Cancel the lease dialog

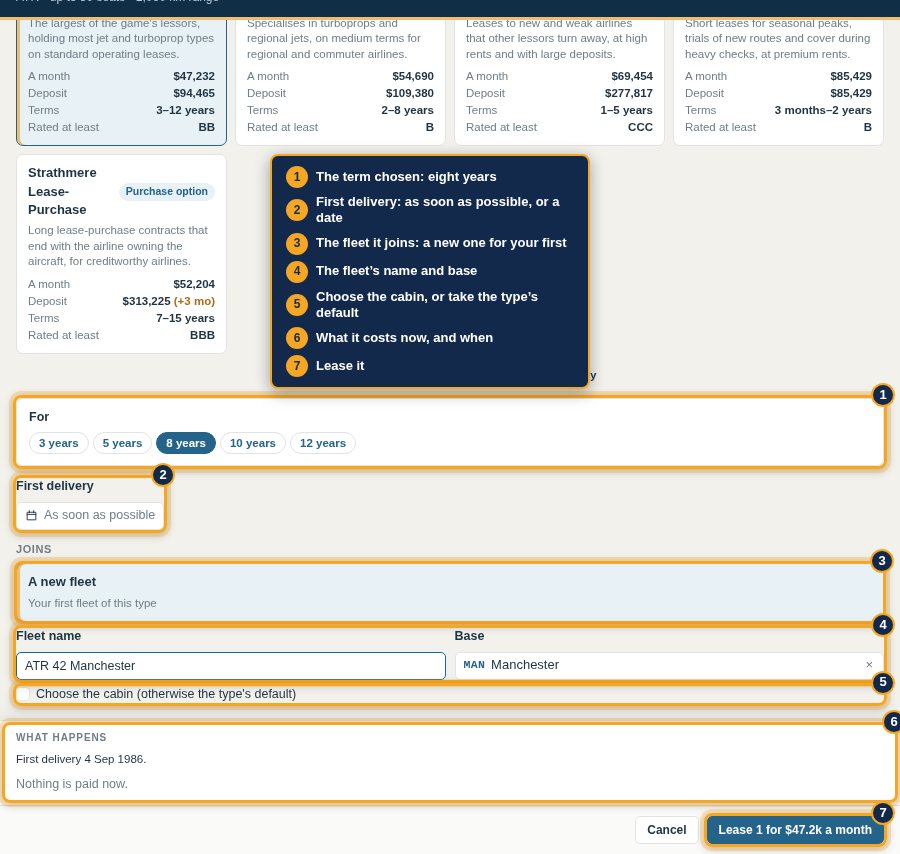666,830
